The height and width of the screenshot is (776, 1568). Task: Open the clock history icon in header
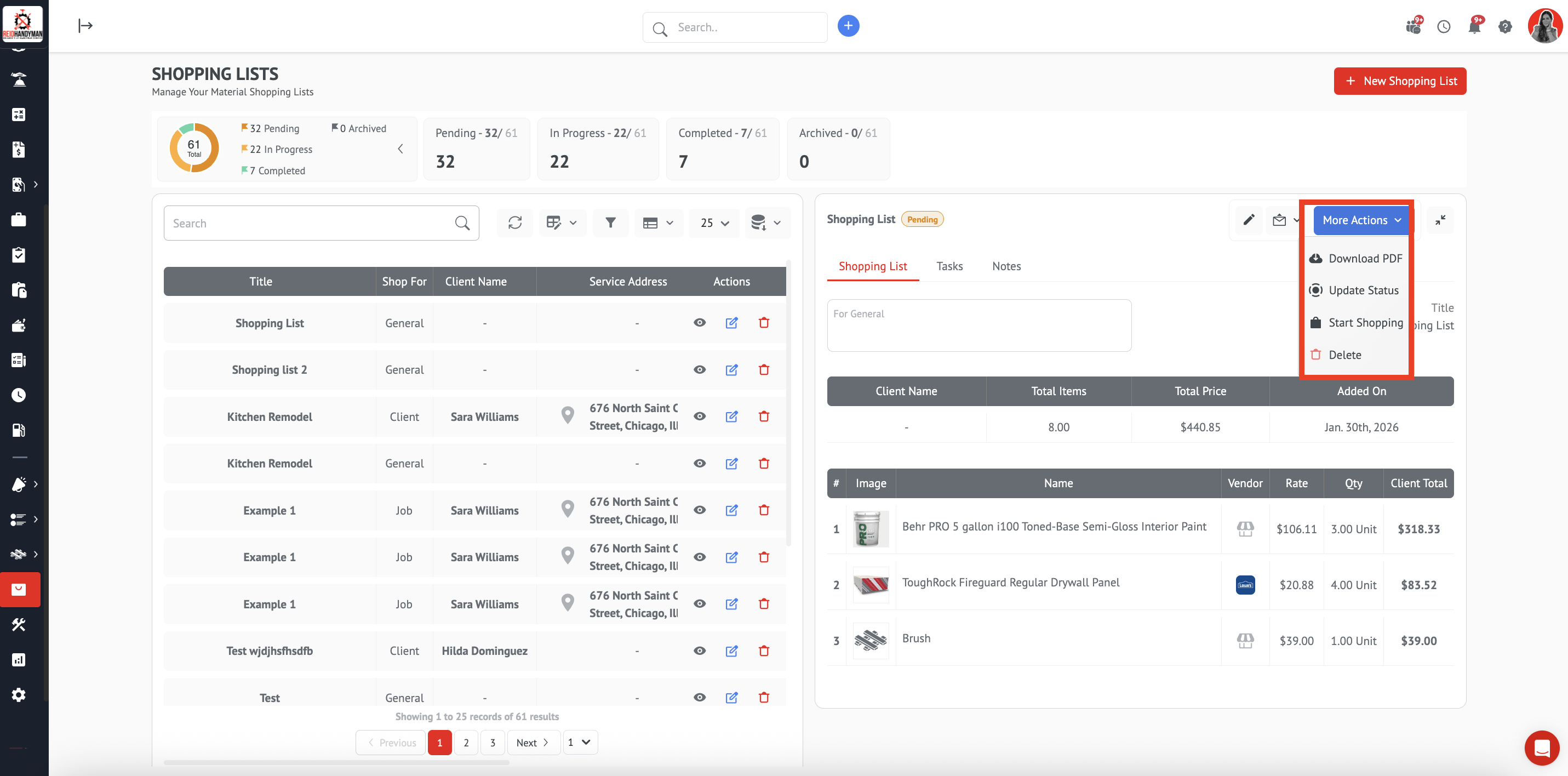pos(1443,27)
